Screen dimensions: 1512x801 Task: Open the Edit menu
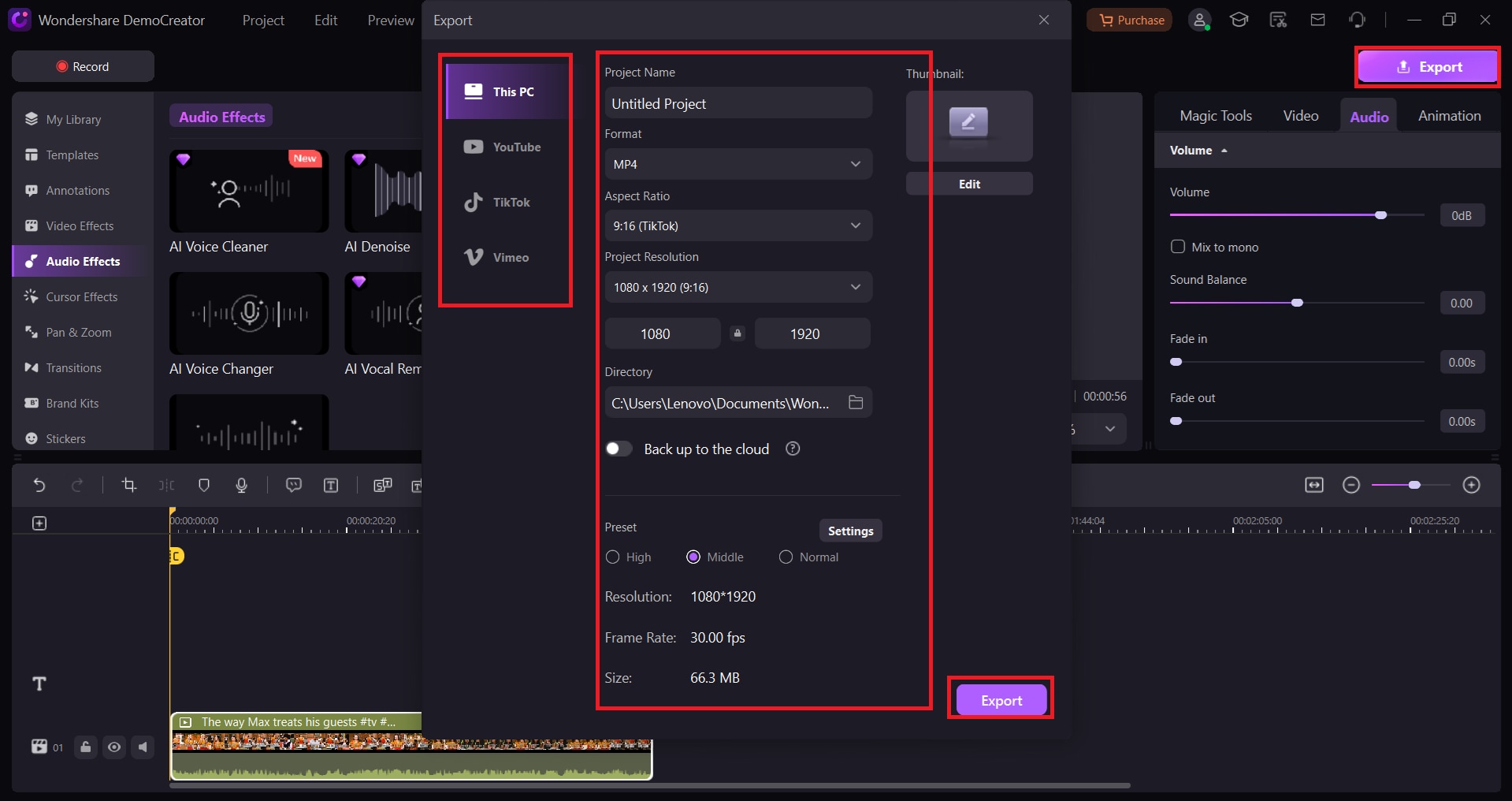coord(325,20)
